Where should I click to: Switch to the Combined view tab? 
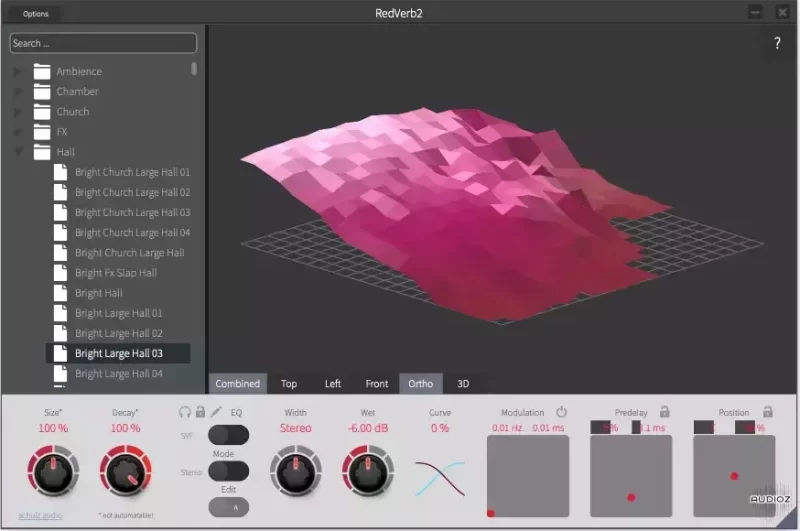point(238,384)
